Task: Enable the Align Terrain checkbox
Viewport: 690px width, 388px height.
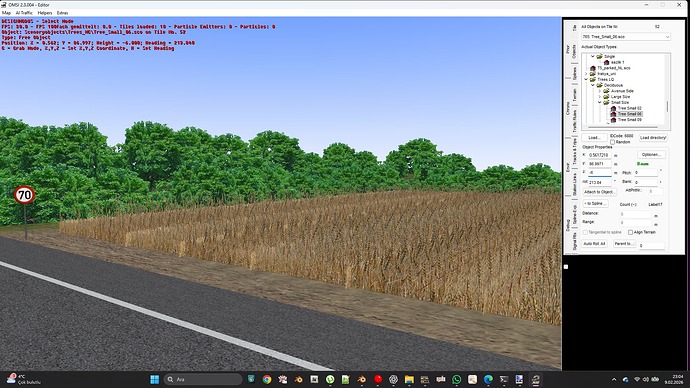Action: click(631, 232)
